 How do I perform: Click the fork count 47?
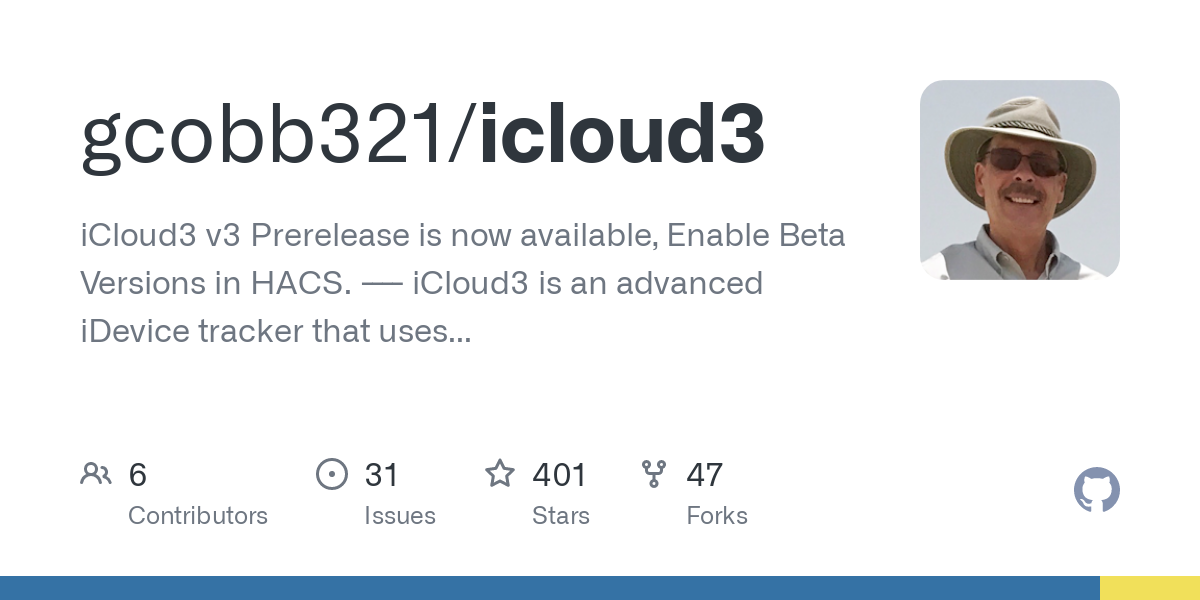pos(705,475)
